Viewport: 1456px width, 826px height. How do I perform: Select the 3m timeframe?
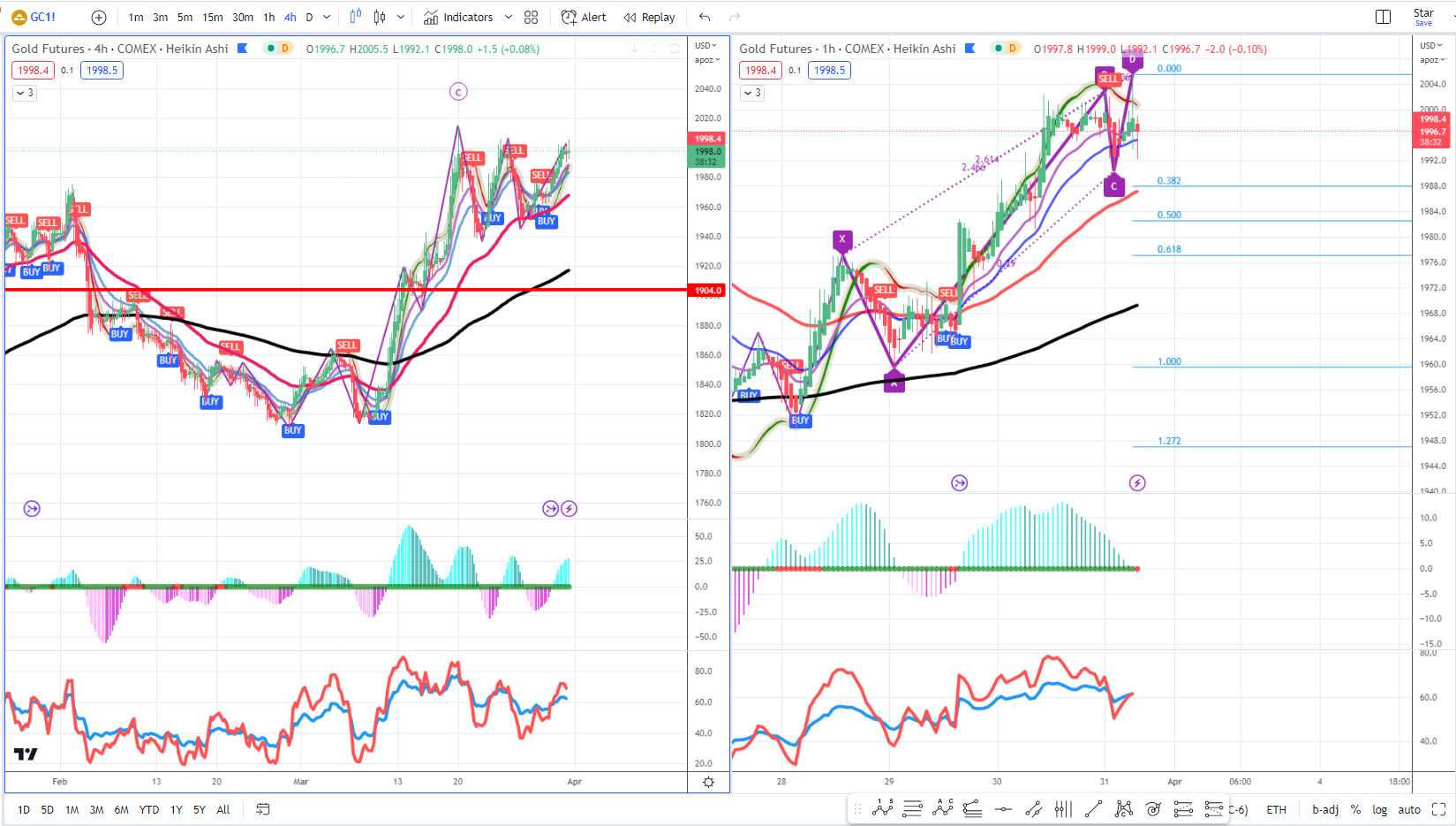click(160, 17)
